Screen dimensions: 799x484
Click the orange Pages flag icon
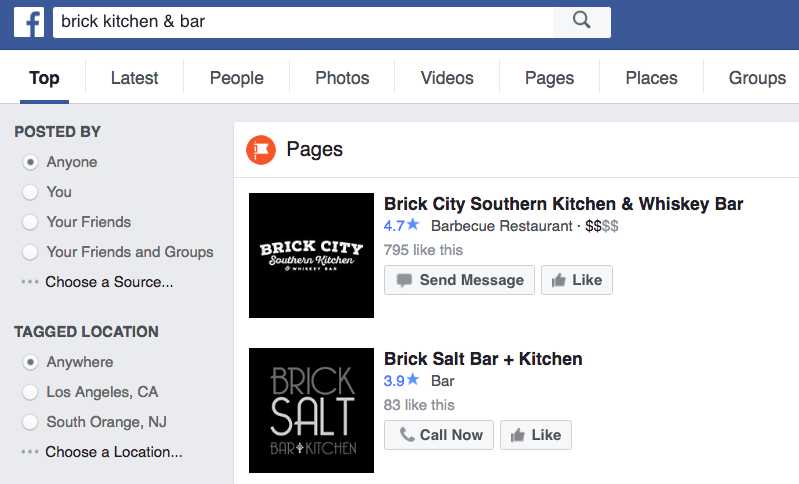click(x=261, y=150)
